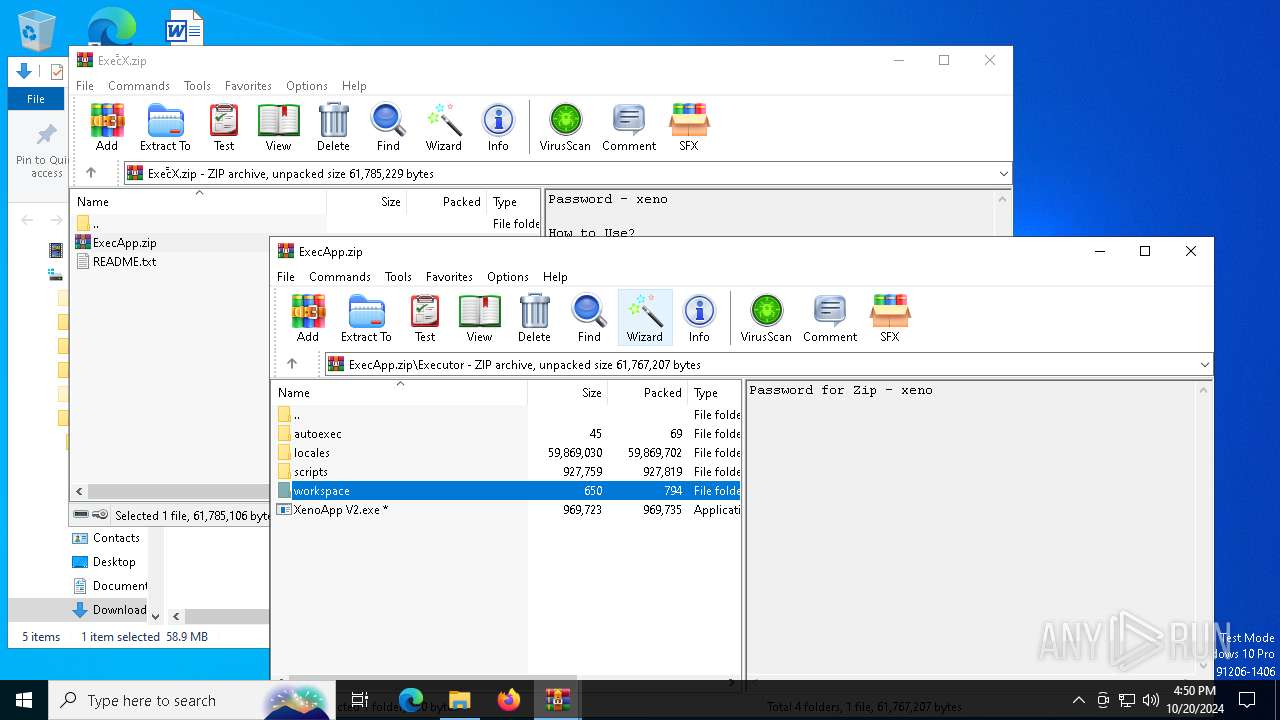The height and width of the screenshot is (720, 1280).
Task: Open File Explorer from taskbar
Action: click(460, 700)
